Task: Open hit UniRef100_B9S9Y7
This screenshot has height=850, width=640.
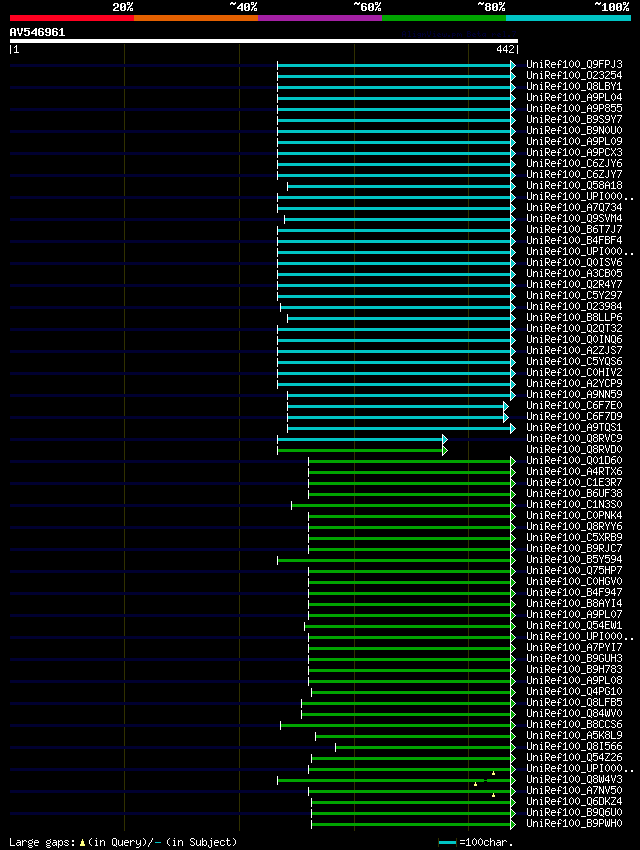Action: pos(574,119)
